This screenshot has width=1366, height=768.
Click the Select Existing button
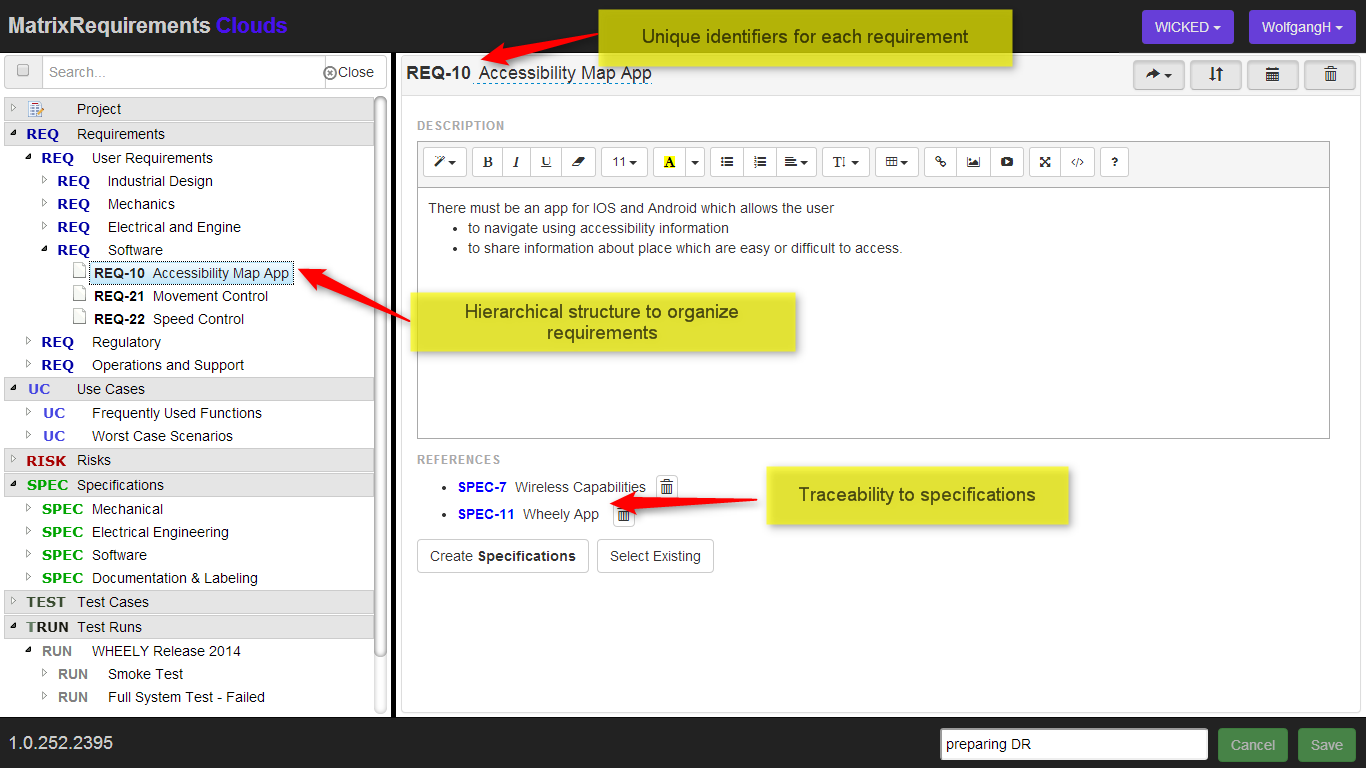click(655, 556)
